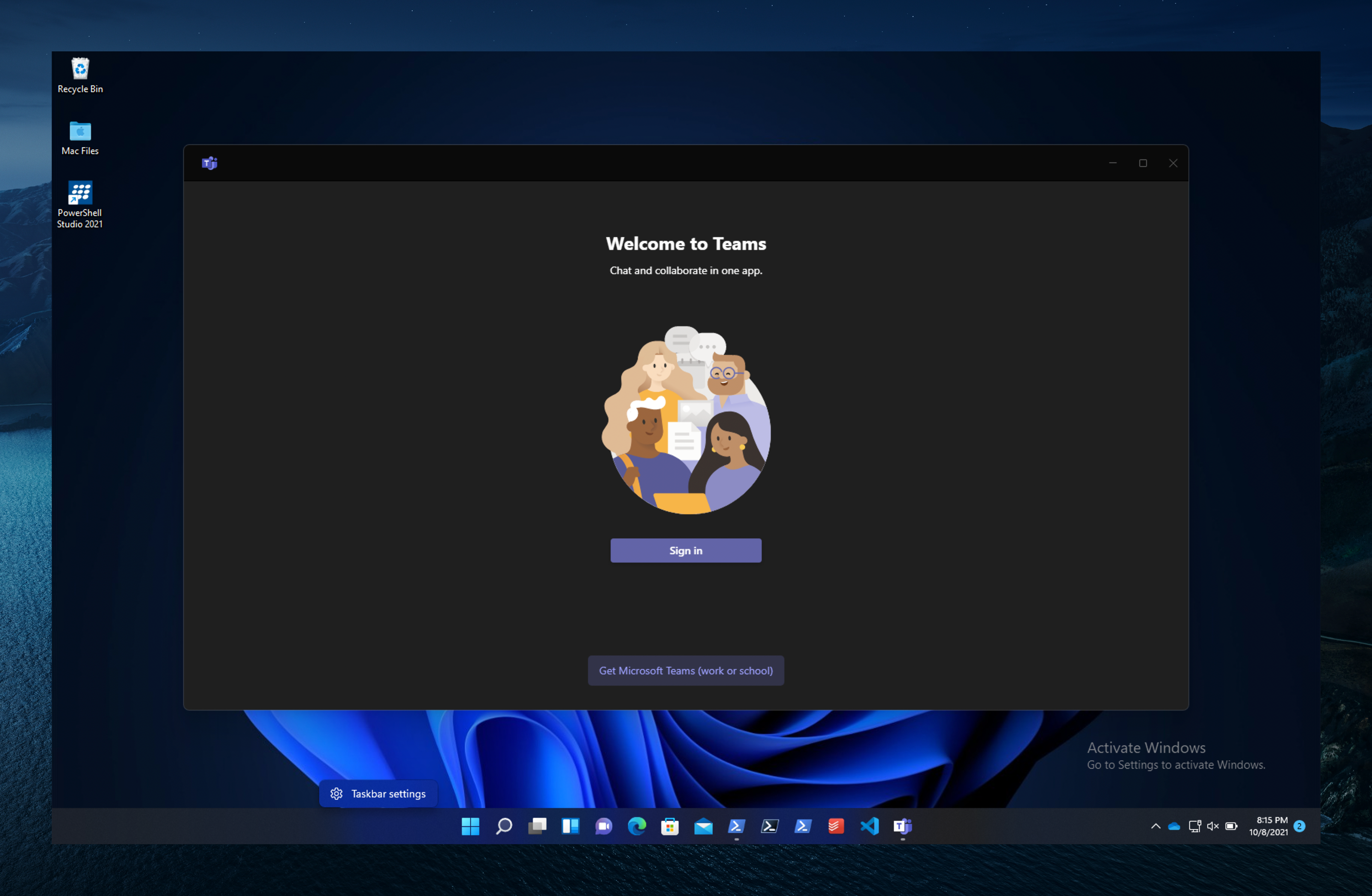This screenshot has height=896, width=1372.
Task: Click the Sign in button
Action: click(685, 550)
